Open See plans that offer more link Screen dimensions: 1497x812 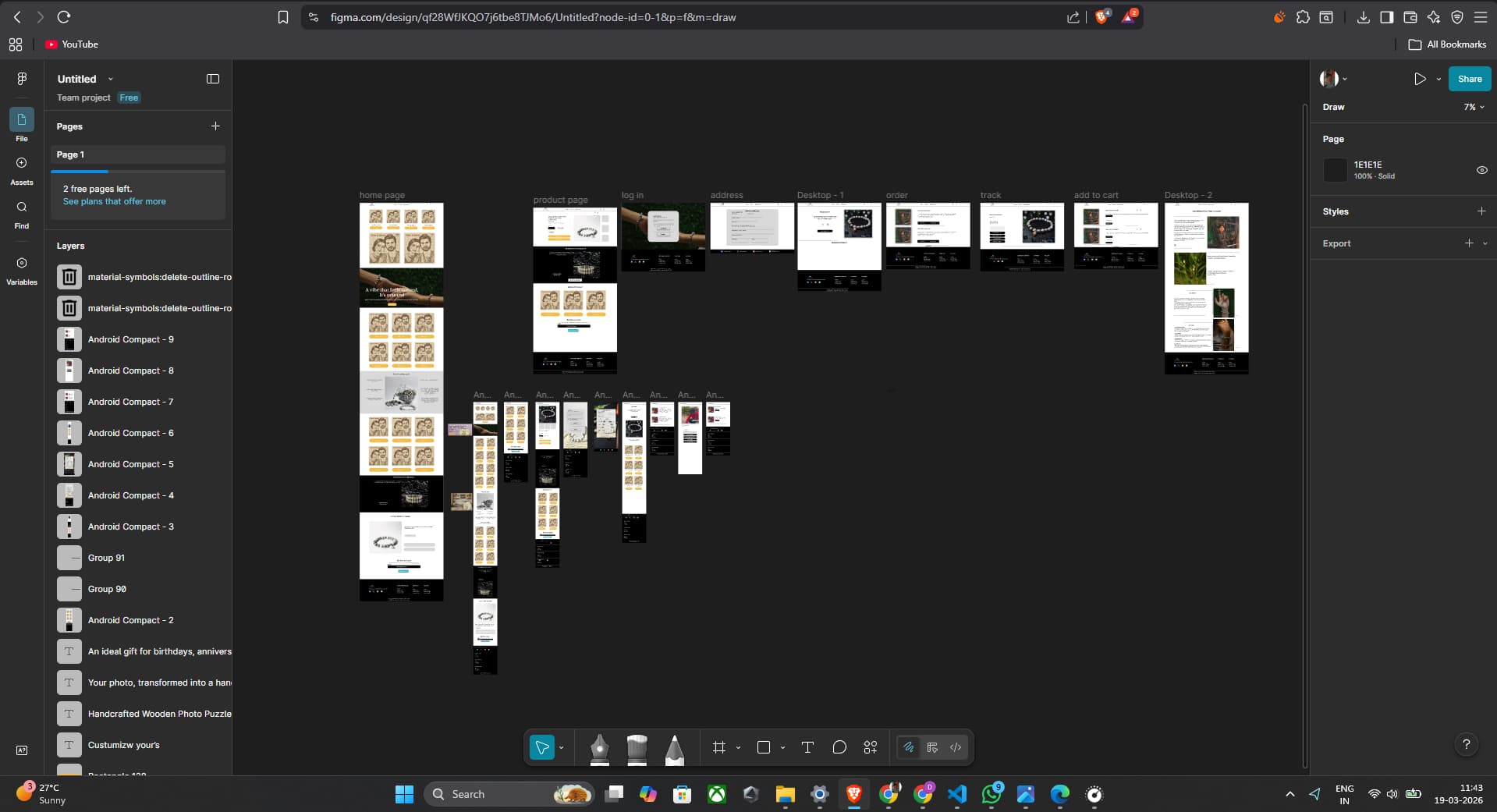pos(115,201)
